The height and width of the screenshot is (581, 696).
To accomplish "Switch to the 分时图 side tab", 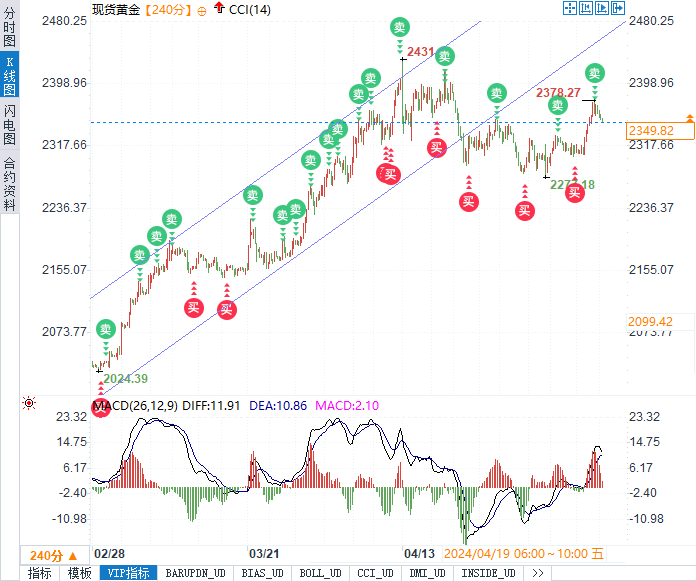I will click(x=9, y=27).
